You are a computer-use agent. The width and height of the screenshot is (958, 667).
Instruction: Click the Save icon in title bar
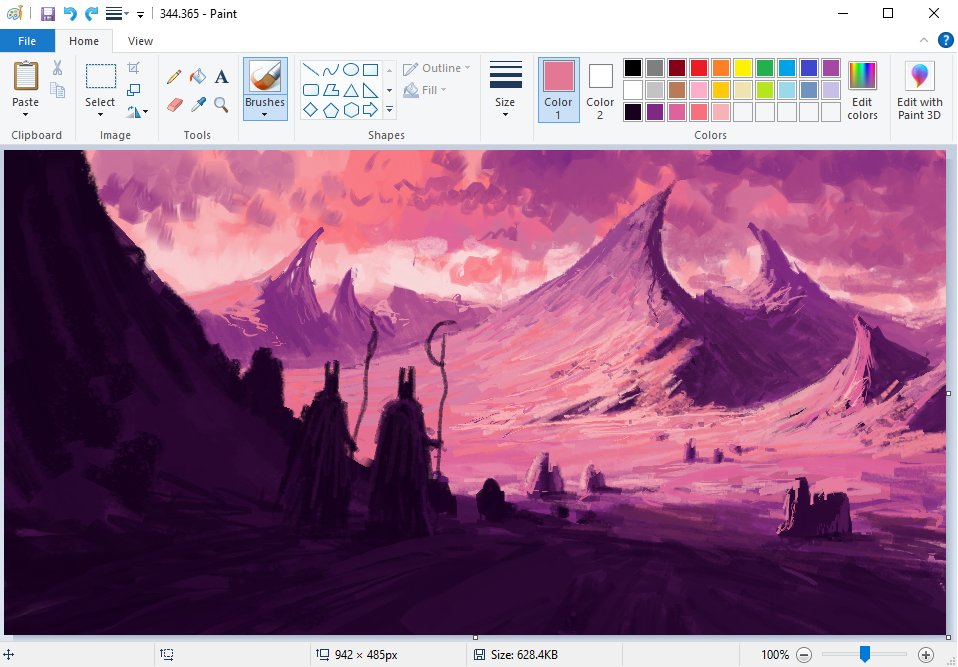pos(48,13)
